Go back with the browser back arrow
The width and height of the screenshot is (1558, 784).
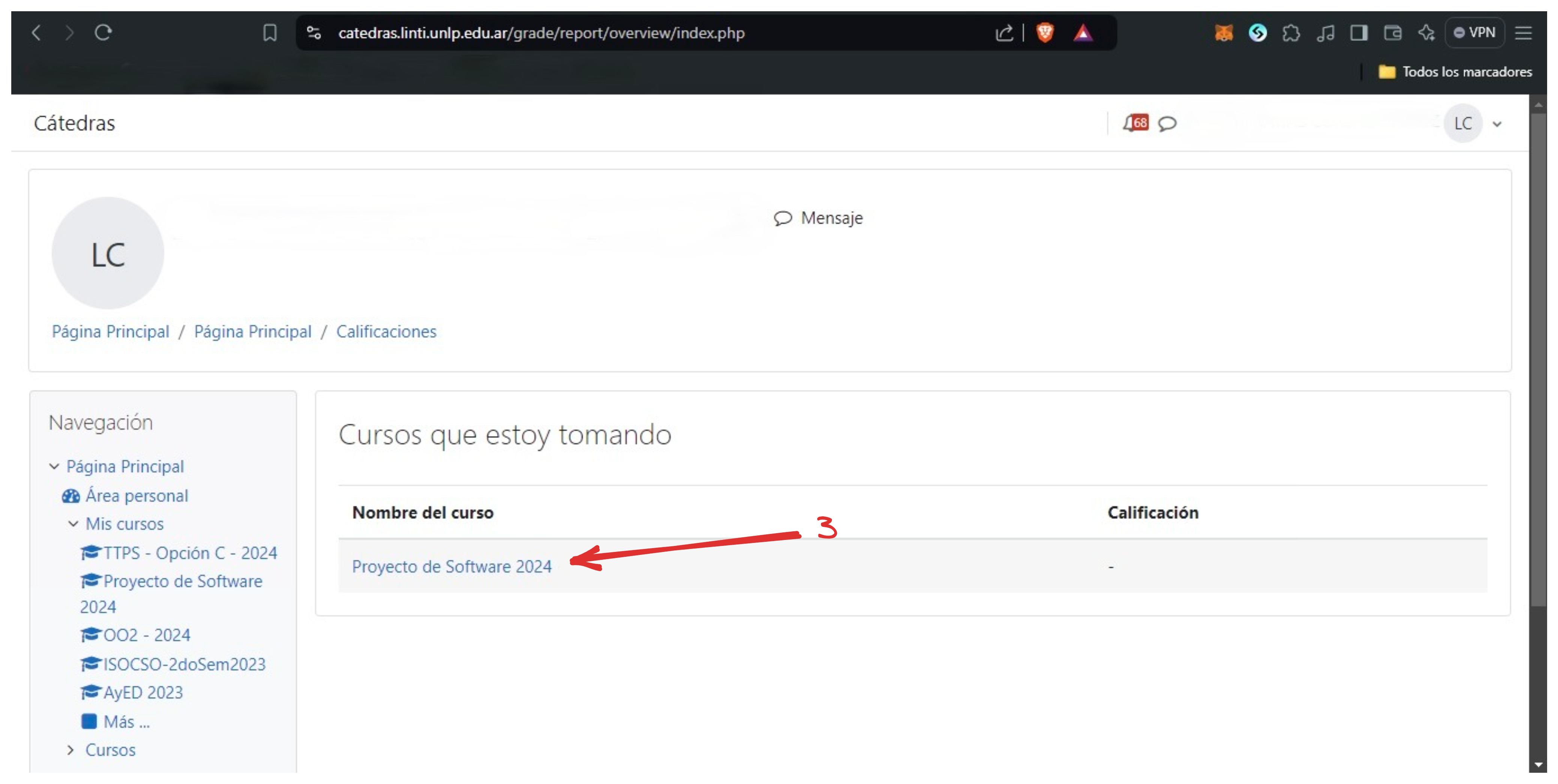(36, 33)
